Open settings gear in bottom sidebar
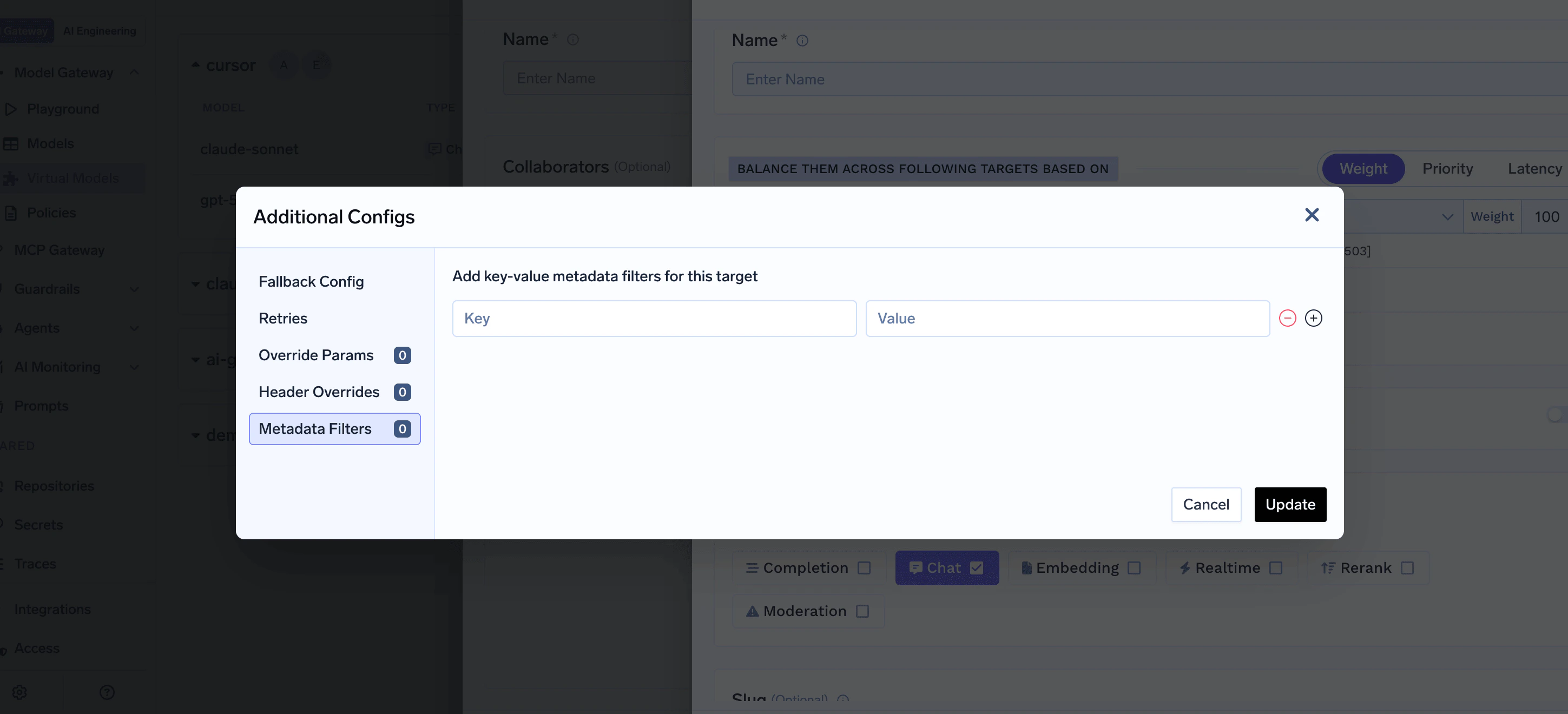The image size is (1568, 714). click(19, 692)
